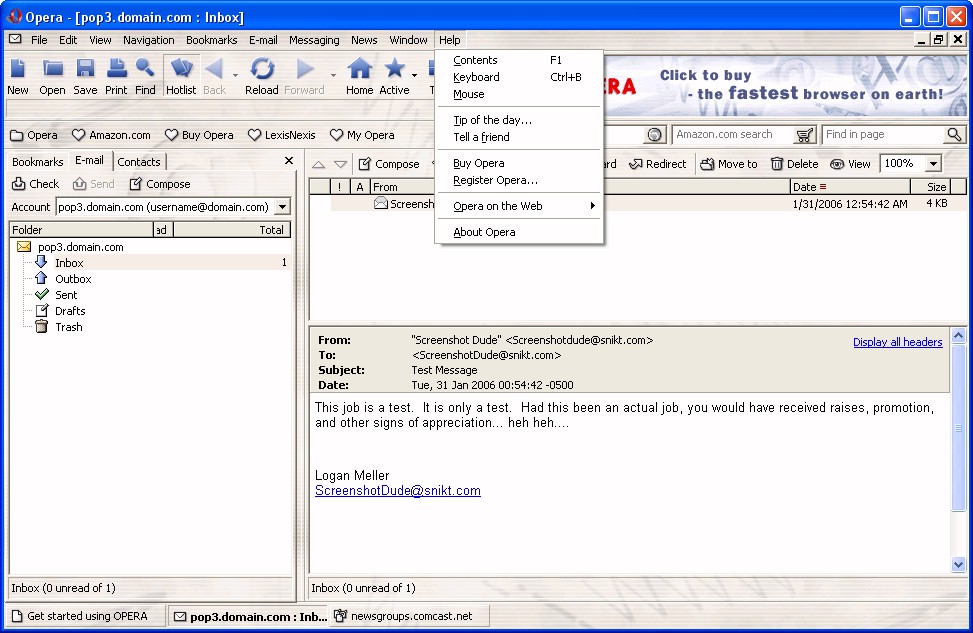The image size is (973, 633).
Task: Click the Click to buy Opera banner
Action: click(785, 85)
